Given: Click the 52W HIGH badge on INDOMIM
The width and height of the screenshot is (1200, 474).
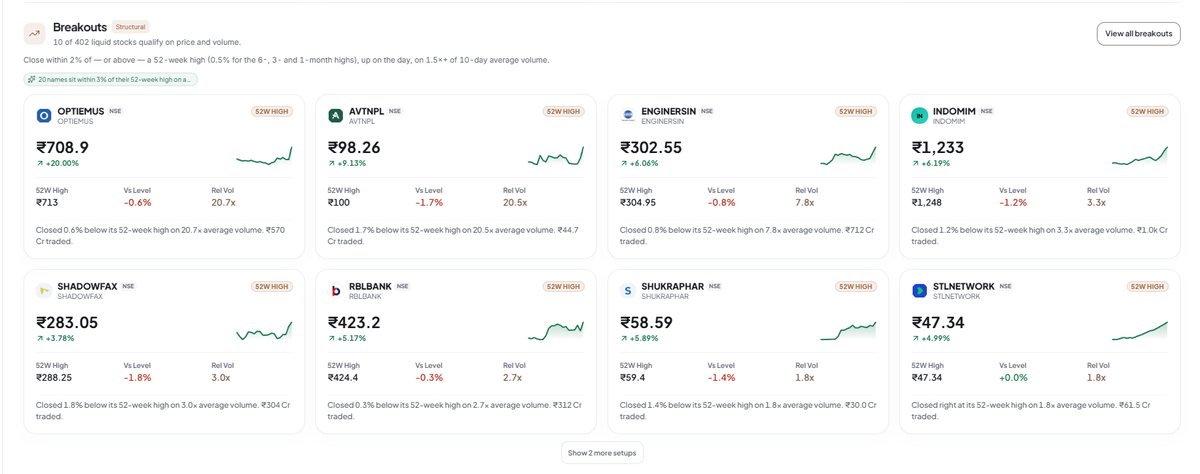Looking at the screenshot, I should (1148, 111).
